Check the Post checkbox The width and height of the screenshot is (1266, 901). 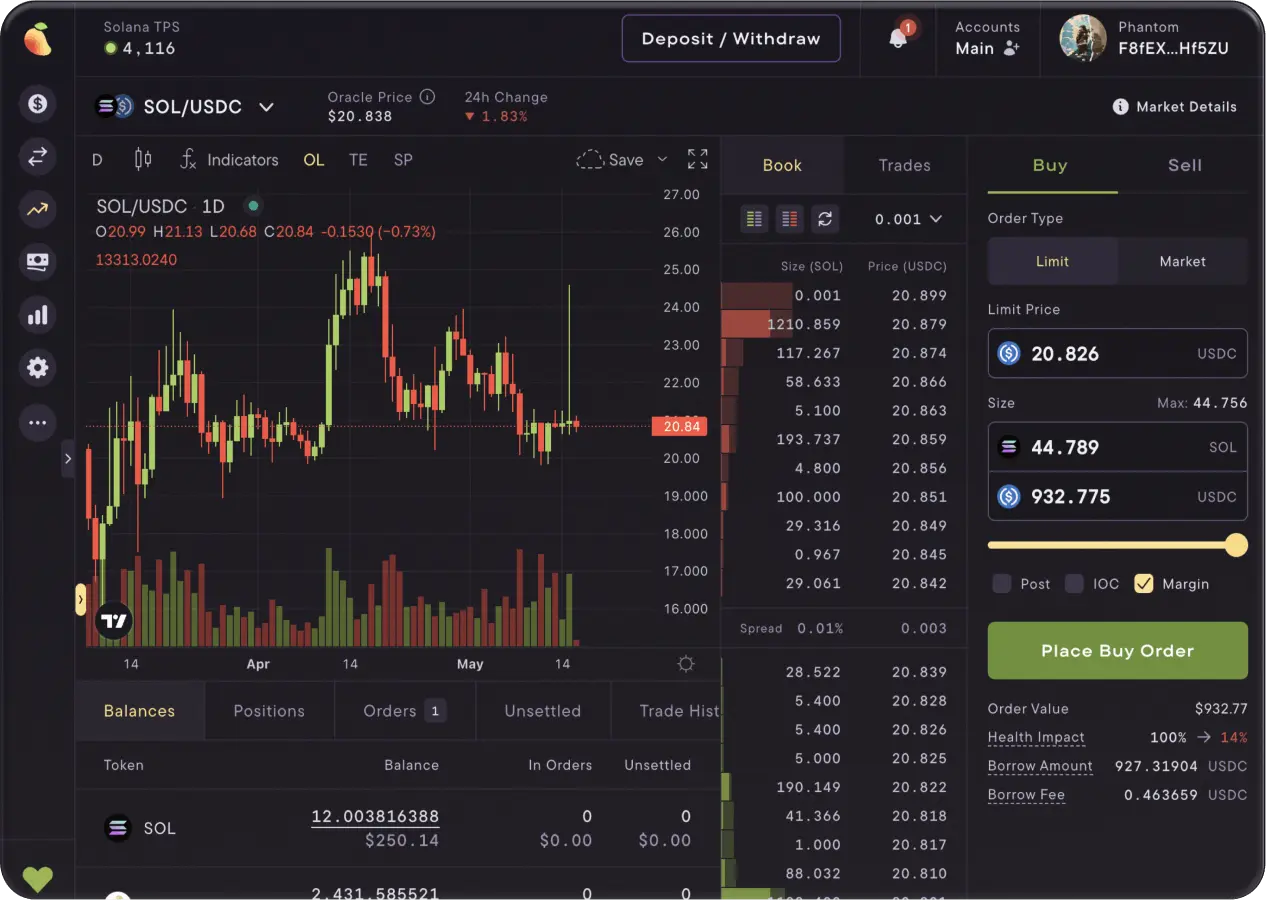coord(1001,584)
